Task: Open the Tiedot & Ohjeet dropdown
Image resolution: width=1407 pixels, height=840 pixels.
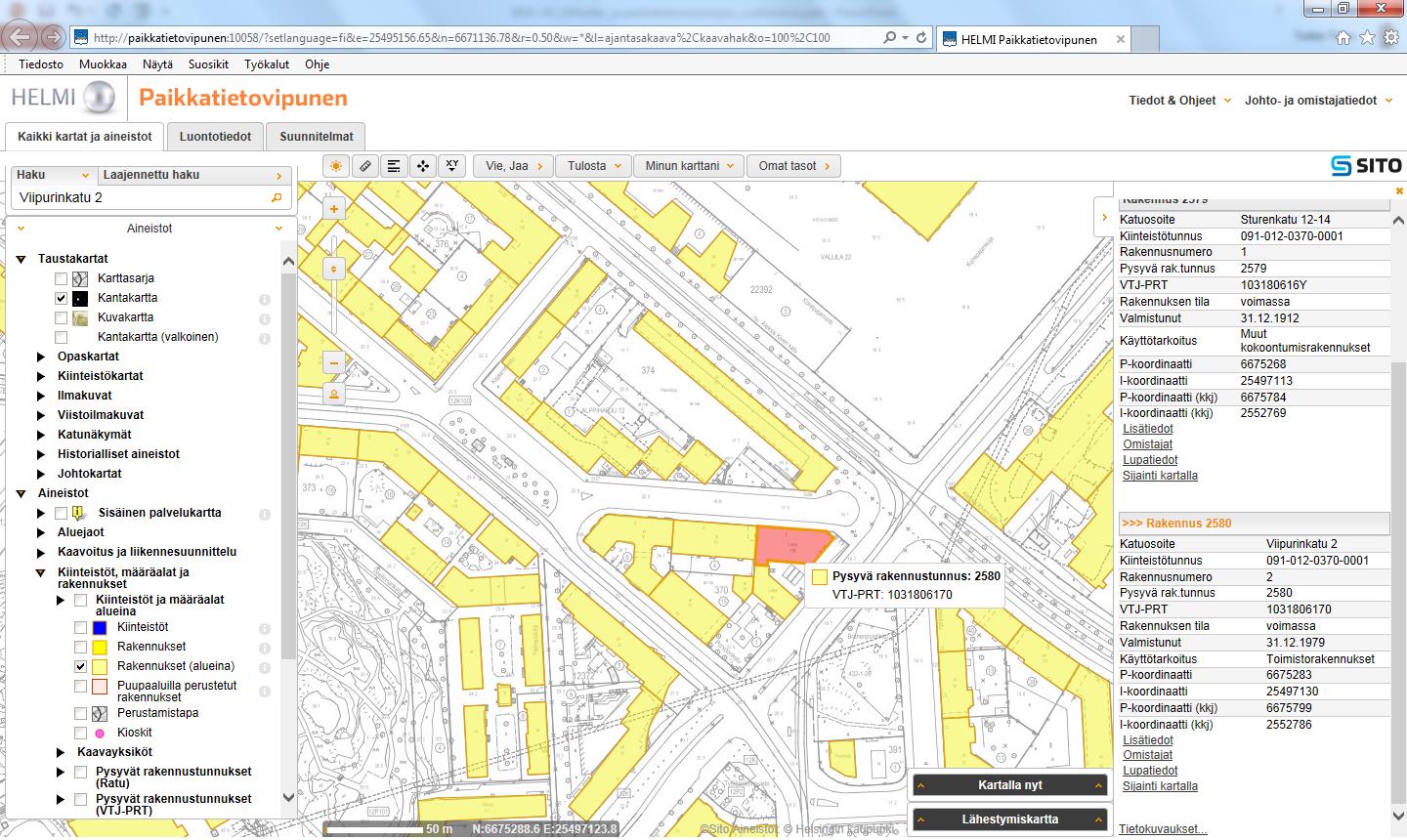Action: [1179, 100]
